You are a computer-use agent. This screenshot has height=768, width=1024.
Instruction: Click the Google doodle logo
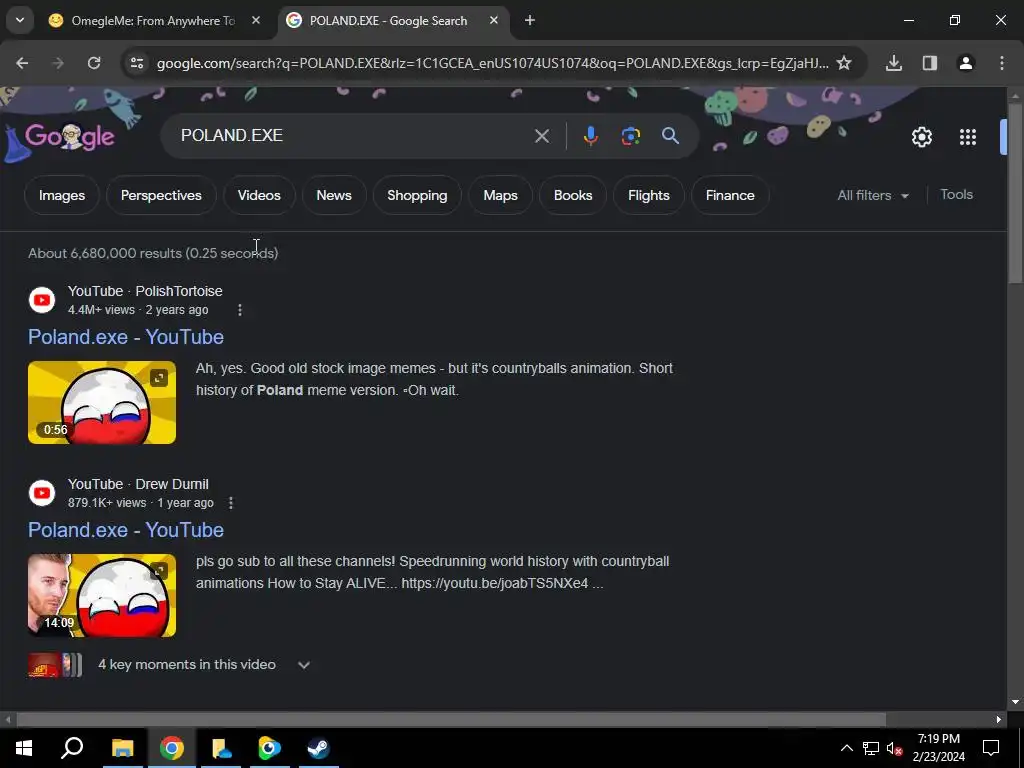coord(69,136)
